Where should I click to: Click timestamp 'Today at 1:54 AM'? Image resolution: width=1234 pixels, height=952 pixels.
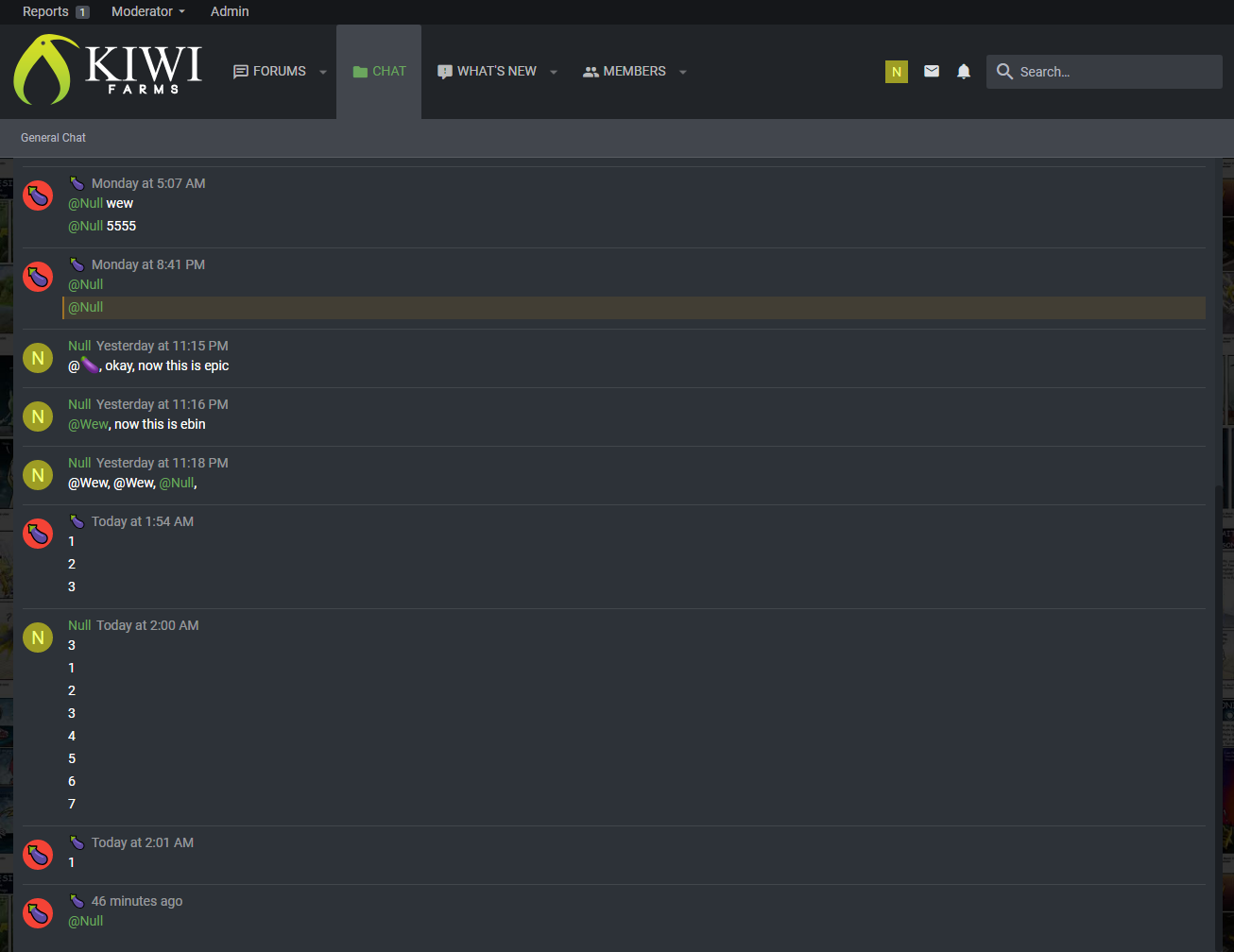143,521
